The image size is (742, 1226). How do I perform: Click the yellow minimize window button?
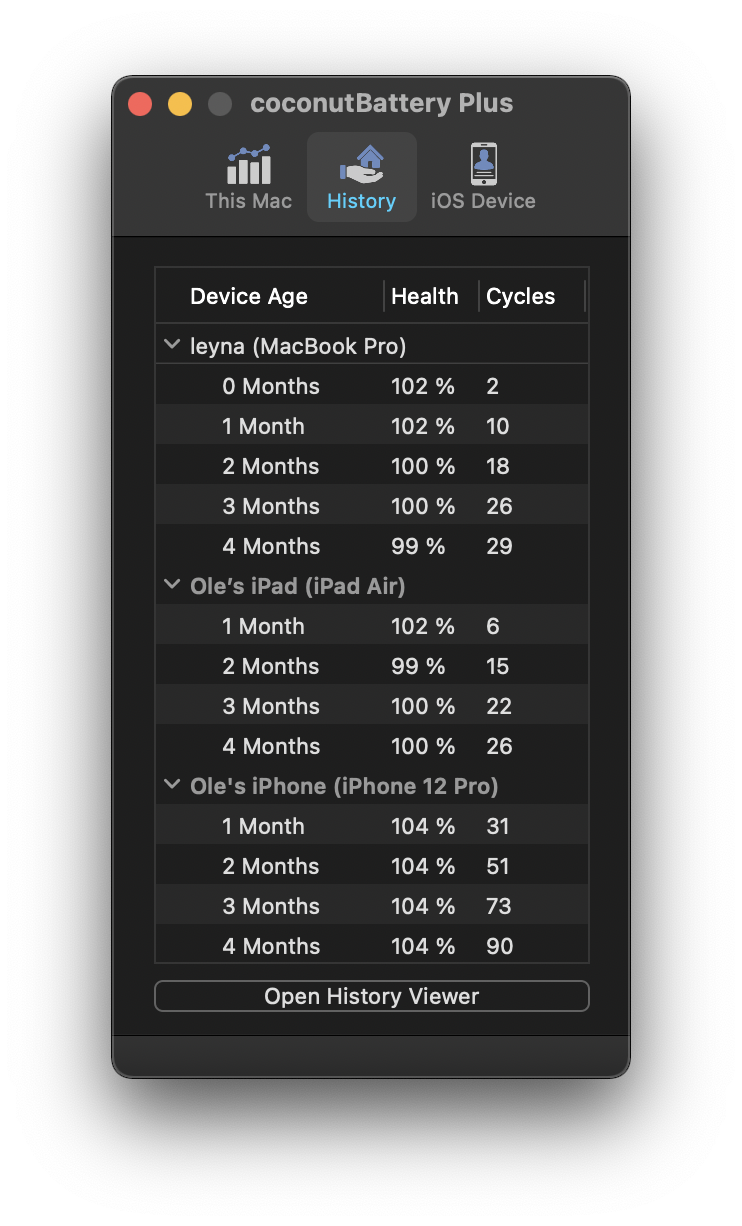click(x=180, y=104)
